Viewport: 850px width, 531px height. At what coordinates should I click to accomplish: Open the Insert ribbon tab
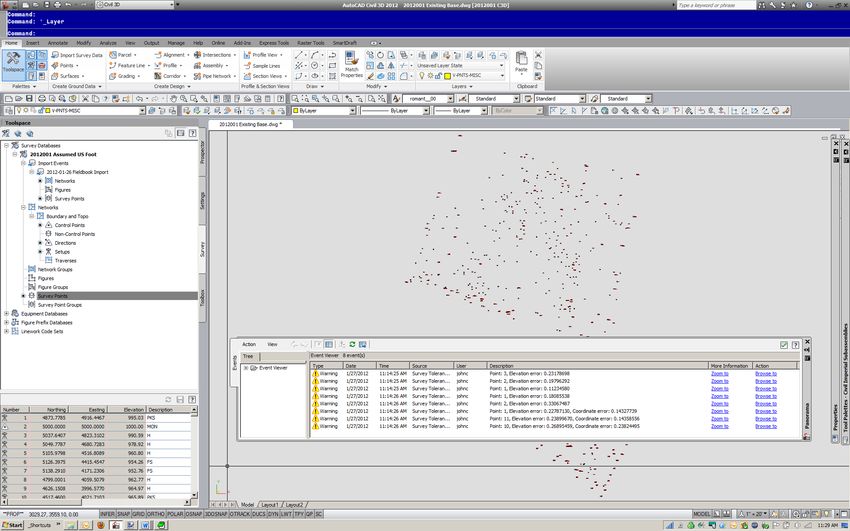33,43
